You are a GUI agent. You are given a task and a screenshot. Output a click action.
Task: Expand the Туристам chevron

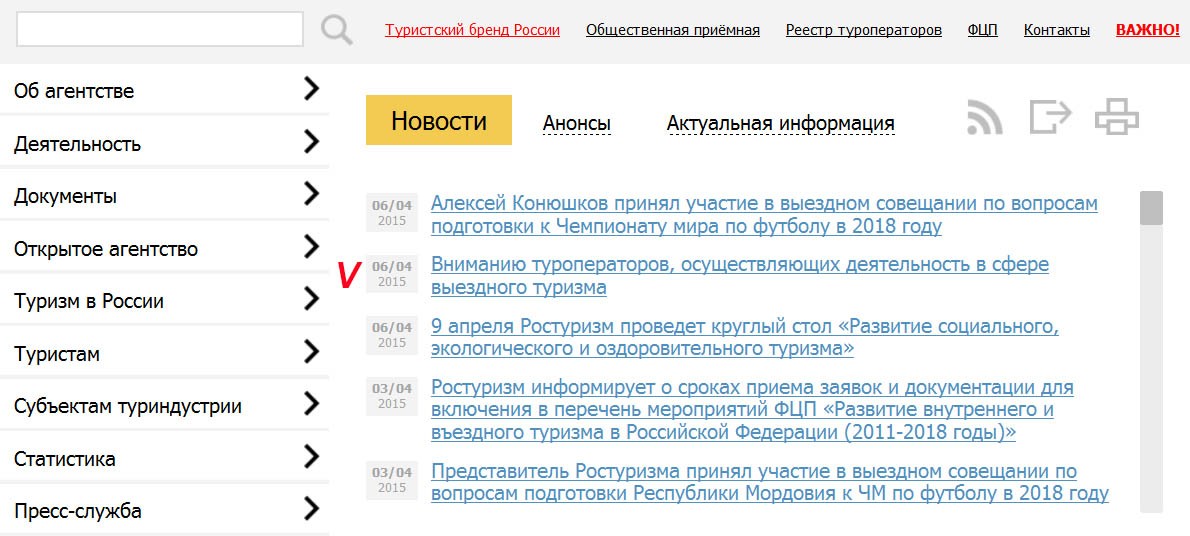[x=311, y=352]
